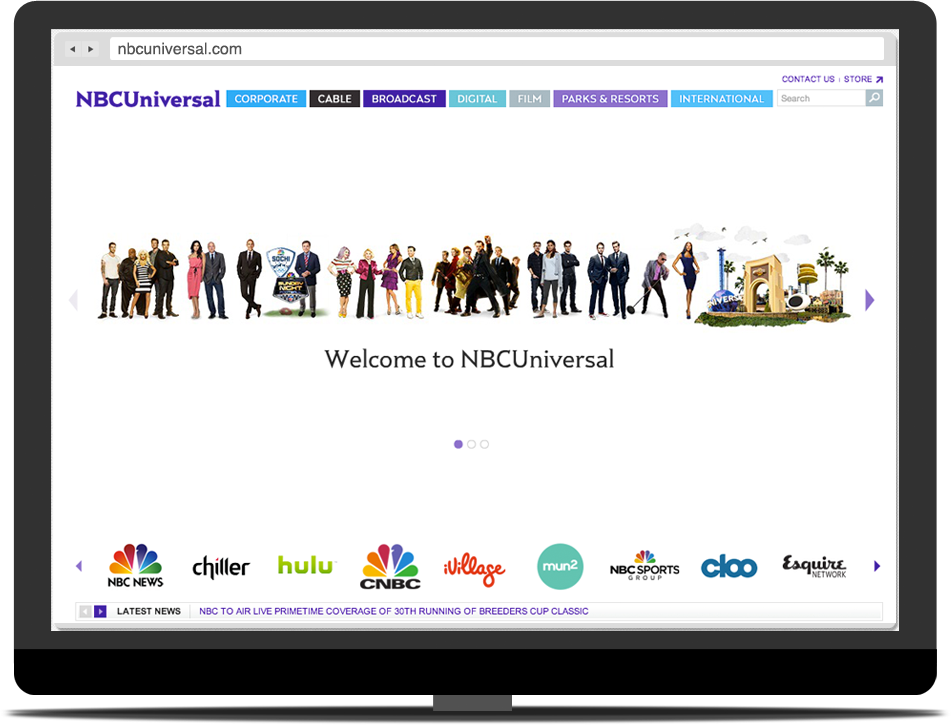Screen dimensions: 951x725
Task: Select the third carousel dot
Action: (x=484, y=444)
